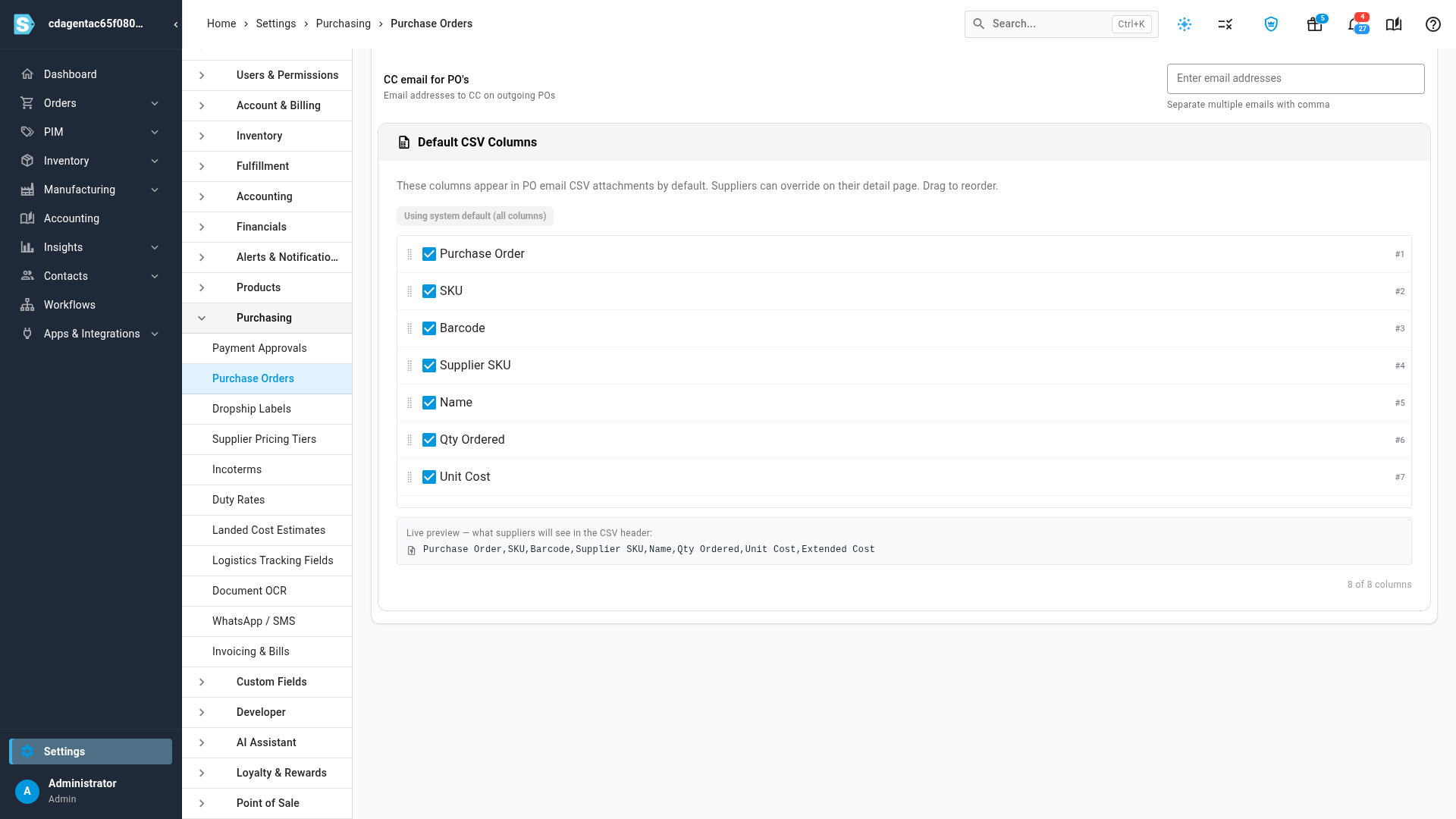Uncheck the Purchase Order column
Screen dimensions: 1456x819
[x=429, y=254]
